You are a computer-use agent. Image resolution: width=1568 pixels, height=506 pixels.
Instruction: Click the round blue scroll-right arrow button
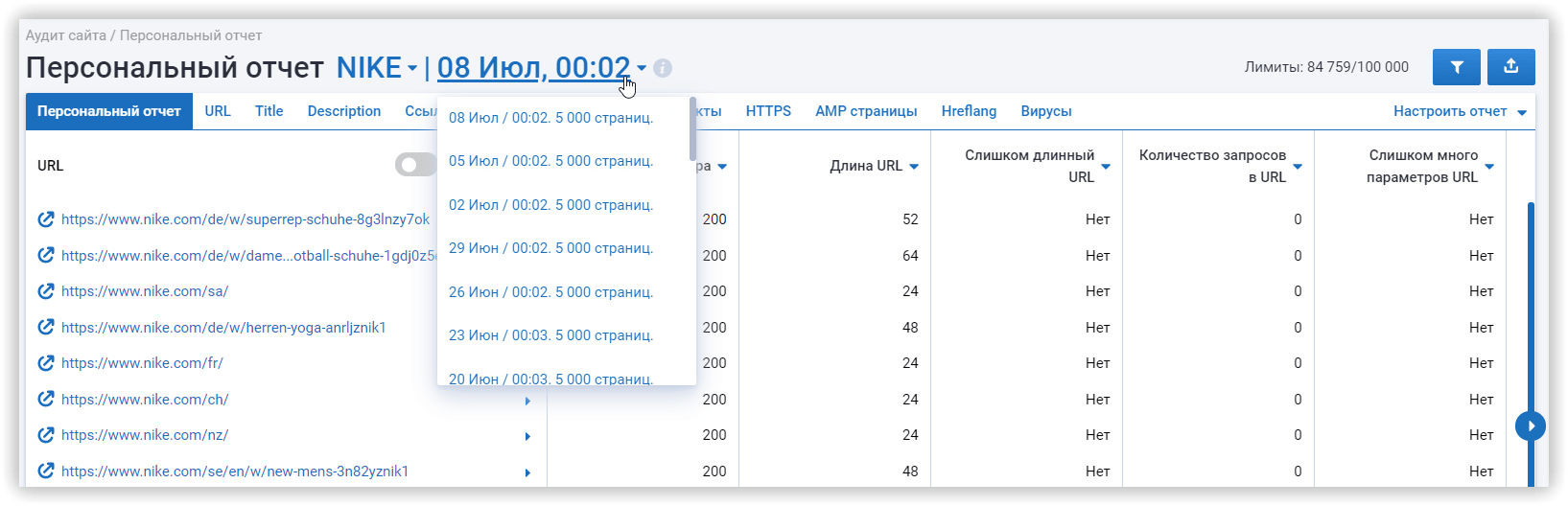(1530, 425)
